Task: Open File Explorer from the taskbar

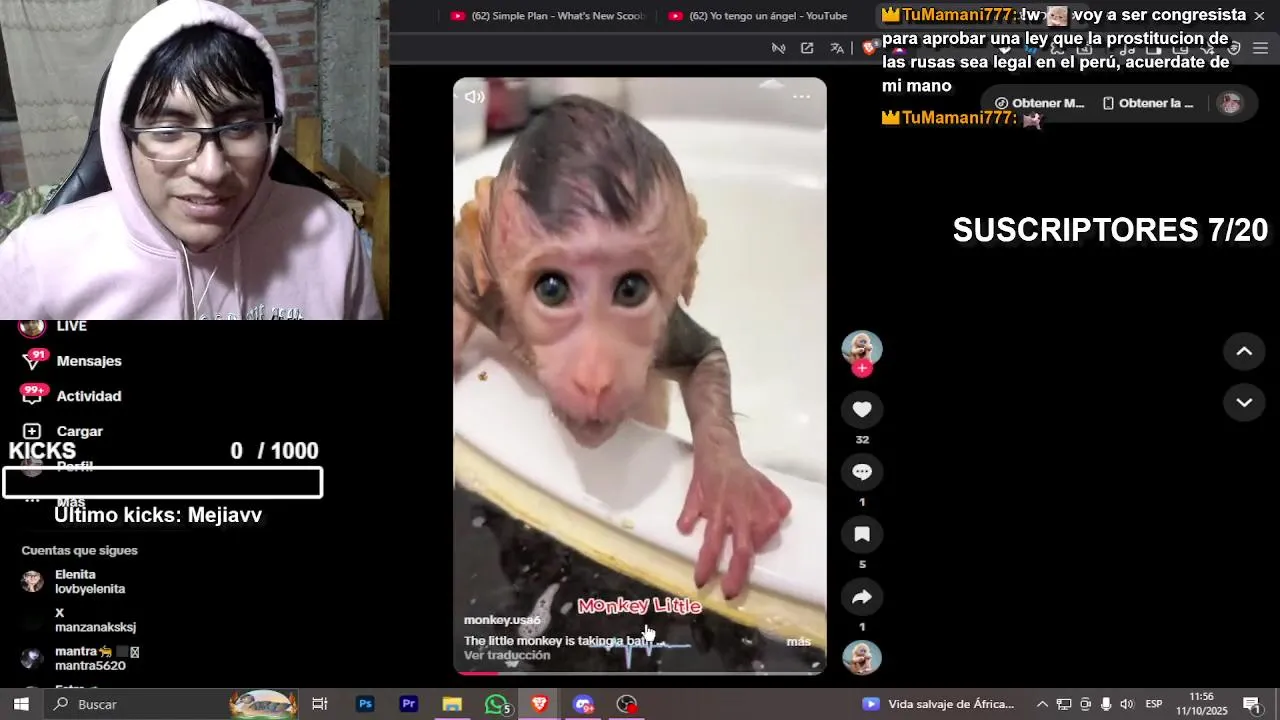Action: pyautogui.click(x=452, y=704)
